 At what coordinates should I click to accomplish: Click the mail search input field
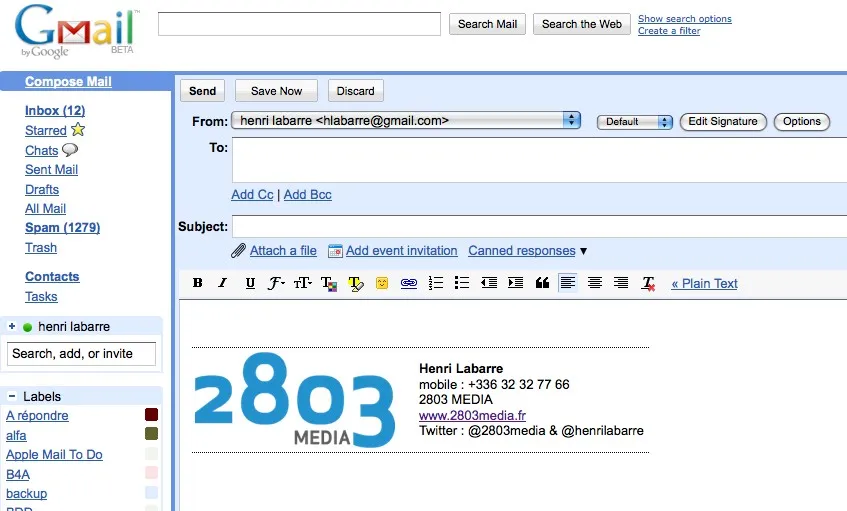point(299,24)
